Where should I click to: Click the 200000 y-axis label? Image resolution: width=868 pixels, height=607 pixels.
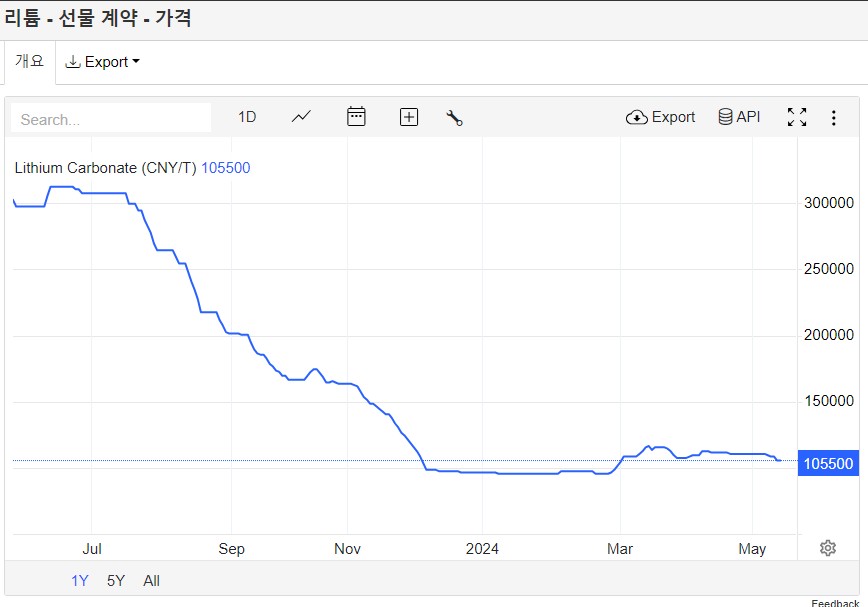(x=829, y=334)
